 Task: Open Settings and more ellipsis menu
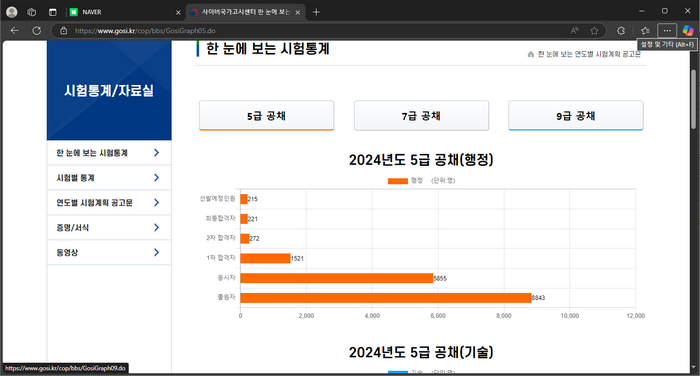click(667, 30)
